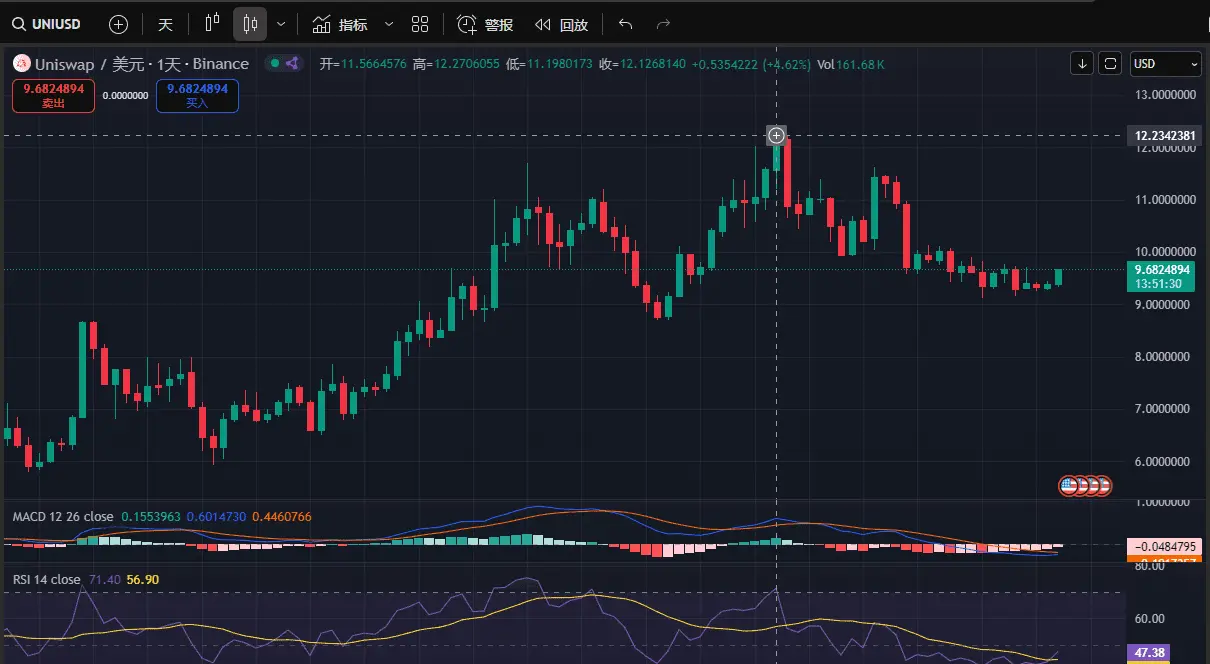Click RSI 14 close indicator title
The width and height of the screenshot is (1210, 664).
[x=46, y=579]
